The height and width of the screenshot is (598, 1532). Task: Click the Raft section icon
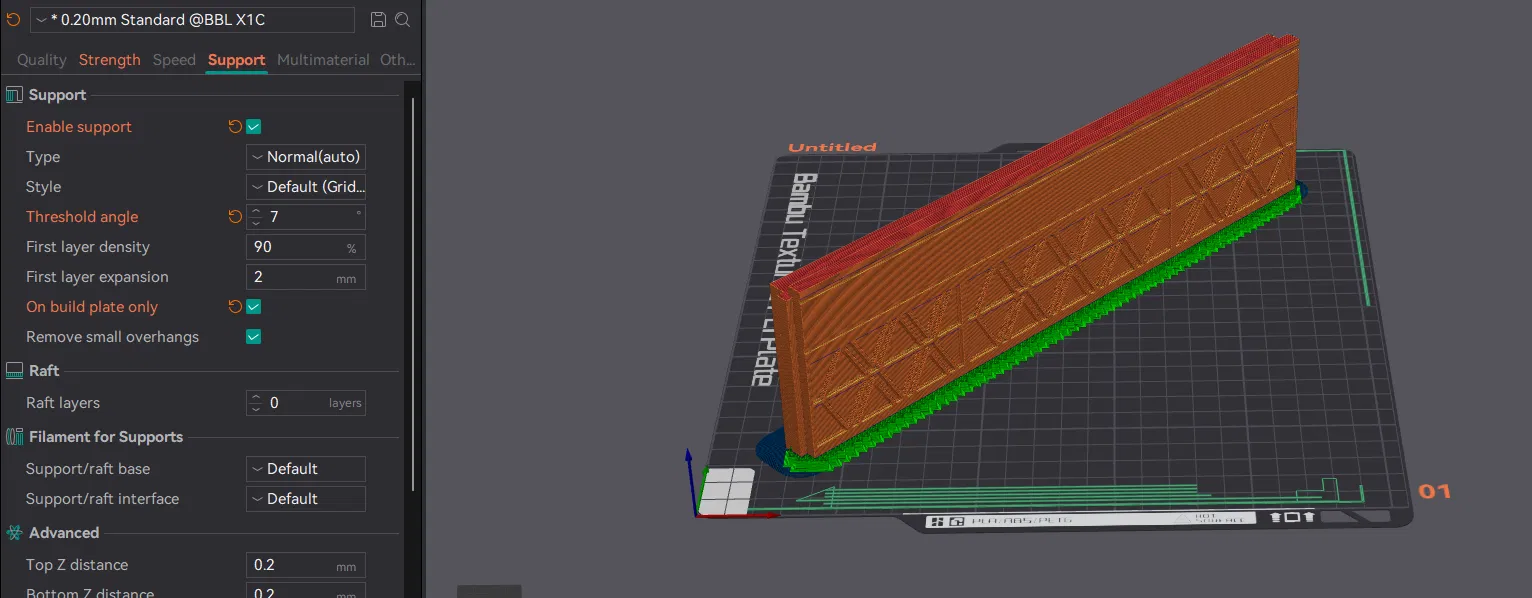click(14, 371)
